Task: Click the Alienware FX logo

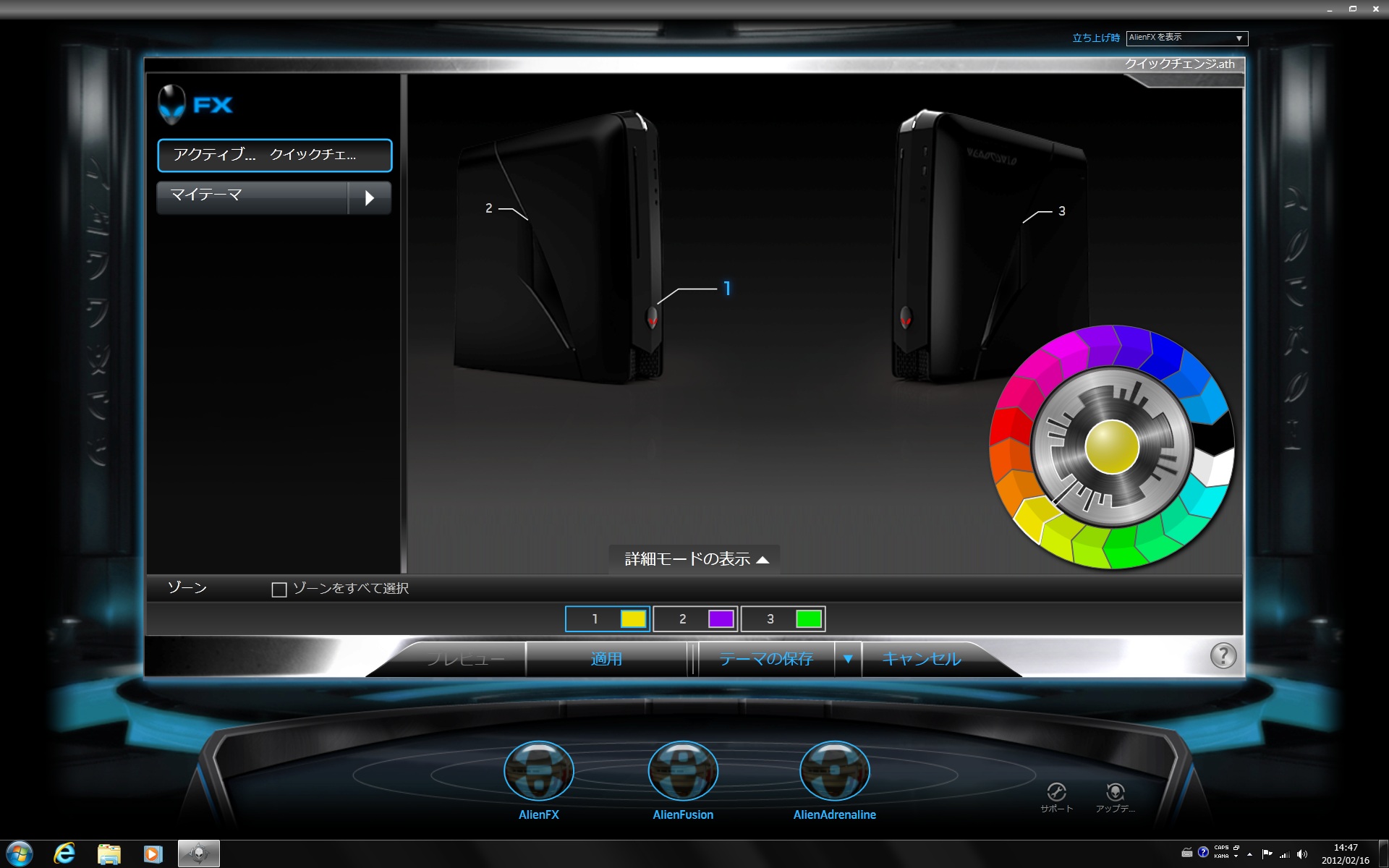Action: (x=195, y=104)
